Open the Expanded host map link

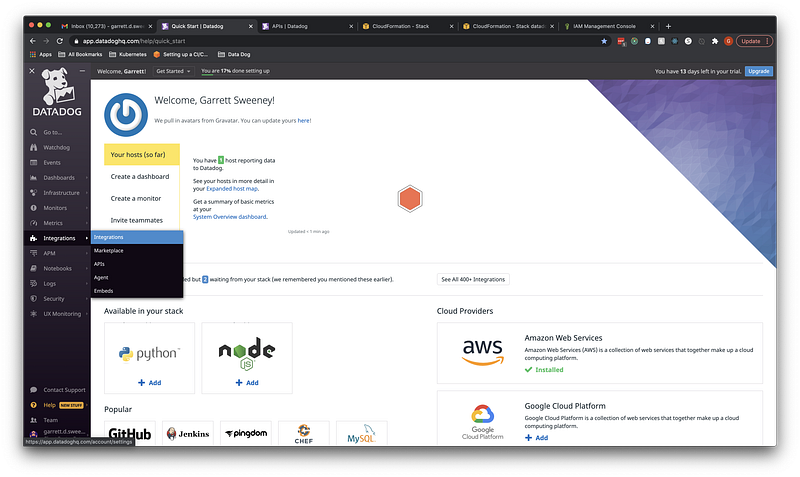tap(232, 189)
